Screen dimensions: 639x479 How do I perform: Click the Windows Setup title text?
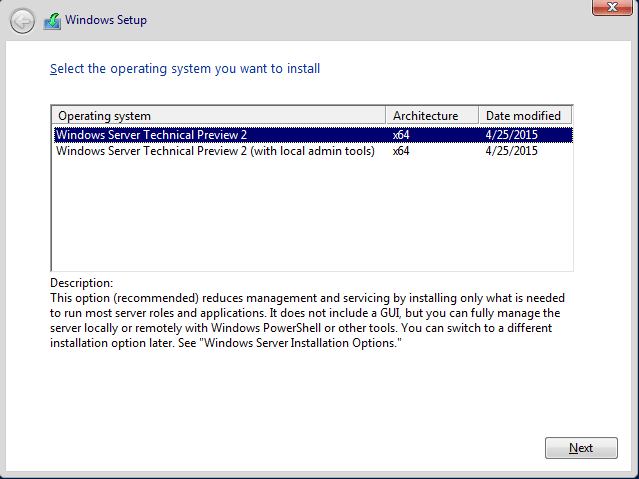107,20
